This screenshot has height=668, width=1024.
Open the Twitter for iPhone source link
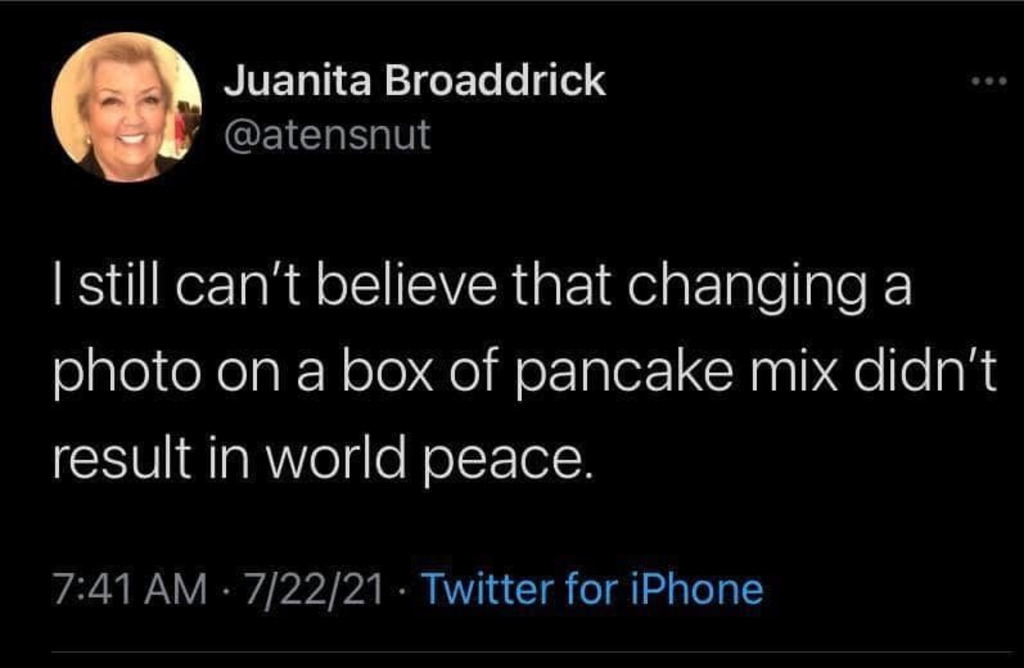tap(593, 588)
